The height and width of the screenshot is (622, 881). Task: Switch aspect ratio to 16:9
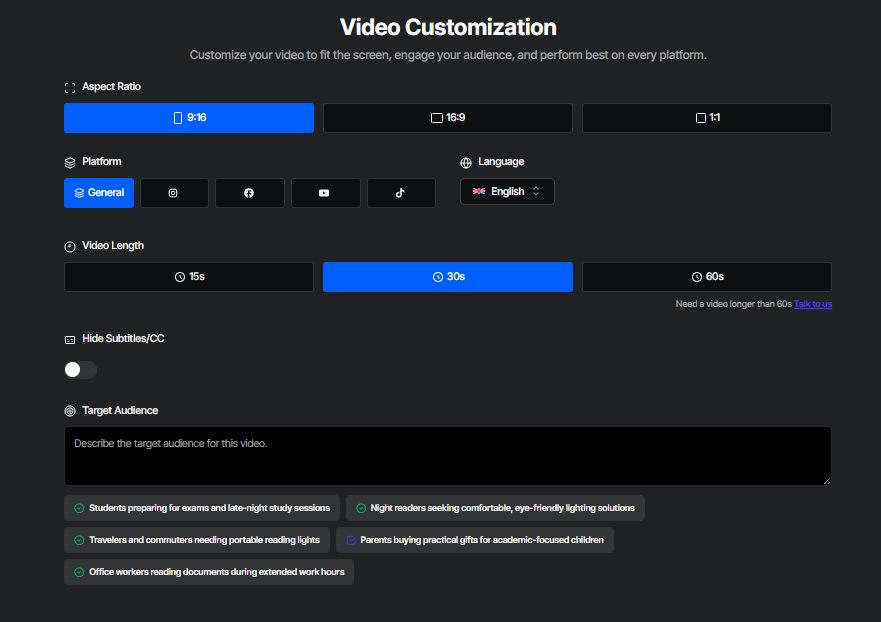447,117
